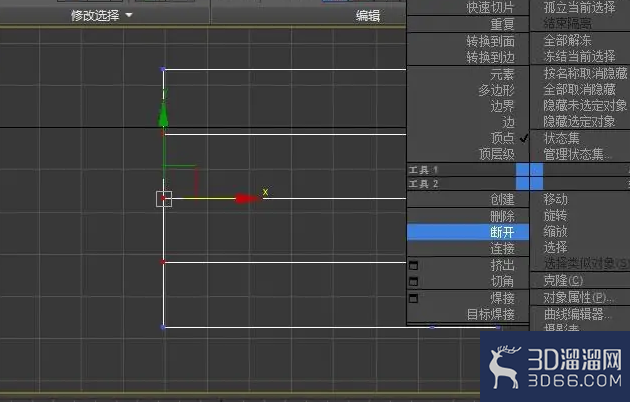Choose 克隆(C) menu entry
630x402 pixels.
[563, 280]
